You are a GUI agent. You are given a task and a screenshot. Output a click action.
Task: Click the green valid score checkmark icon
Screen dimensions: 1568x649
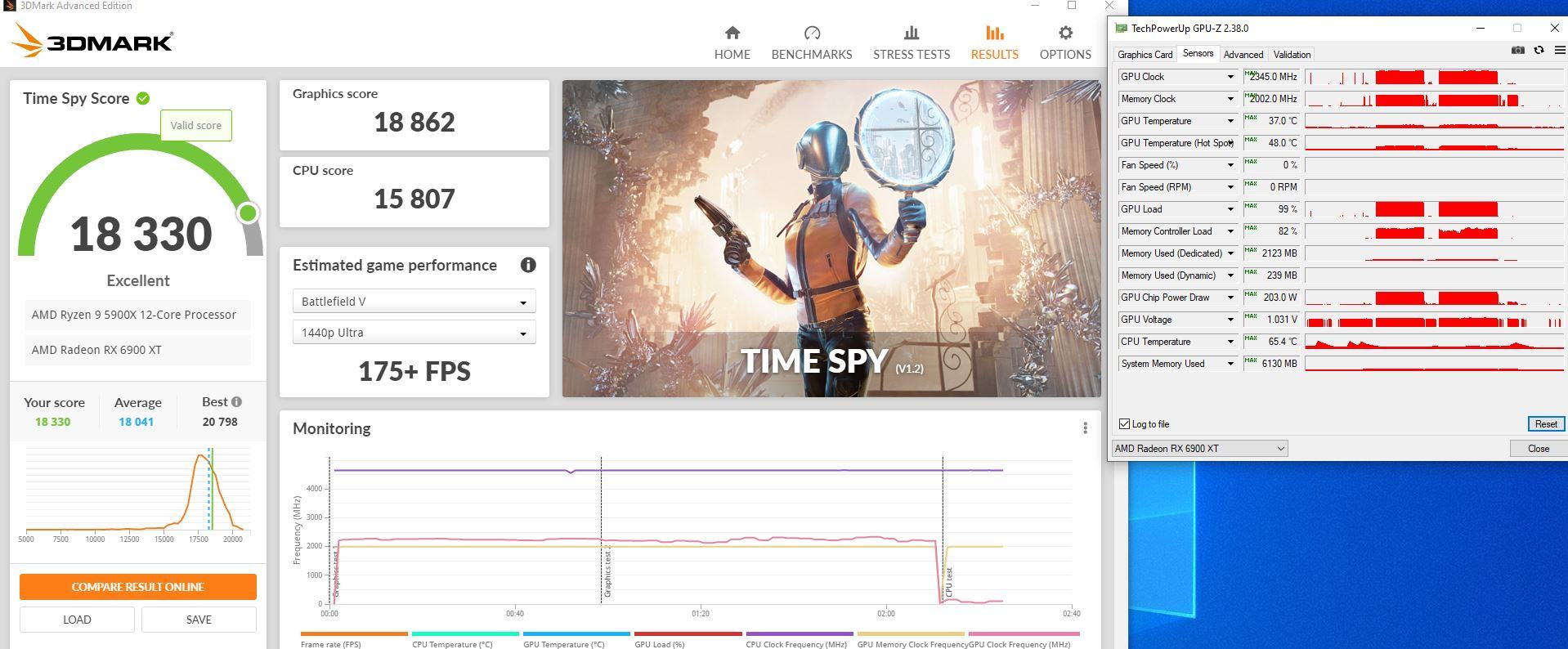[143, 98]
